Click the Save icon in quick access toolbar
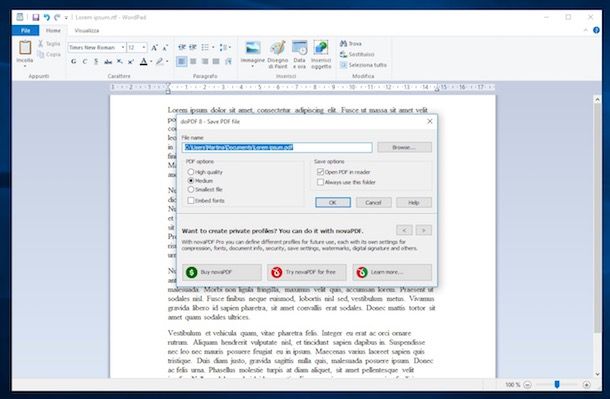Image resolution: width=610 pixels, height=399 pixels. [36, 18]
